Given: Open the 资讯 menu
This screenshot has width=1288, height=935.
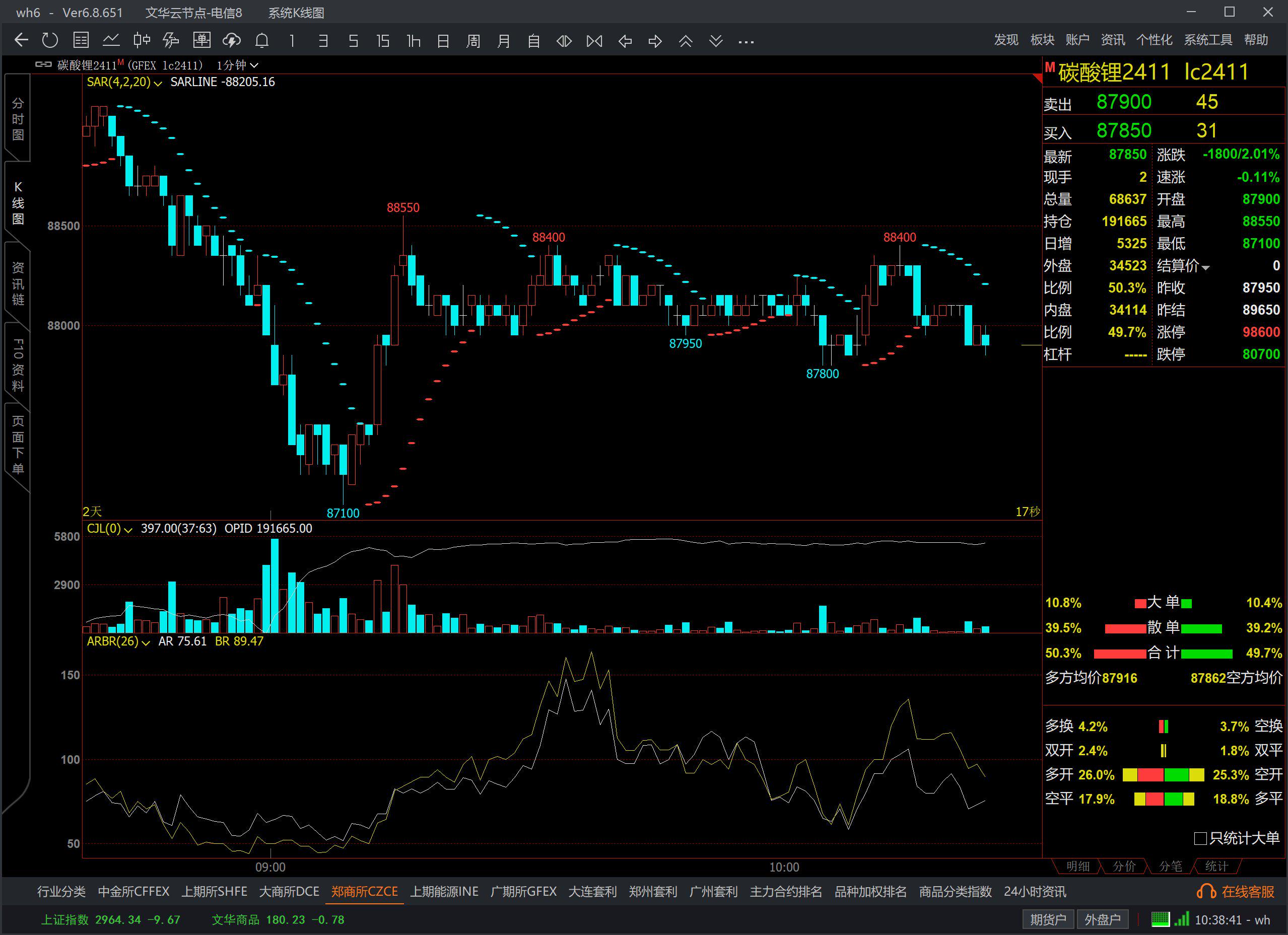Looking at the screenshot, I should pos(1113,40).
